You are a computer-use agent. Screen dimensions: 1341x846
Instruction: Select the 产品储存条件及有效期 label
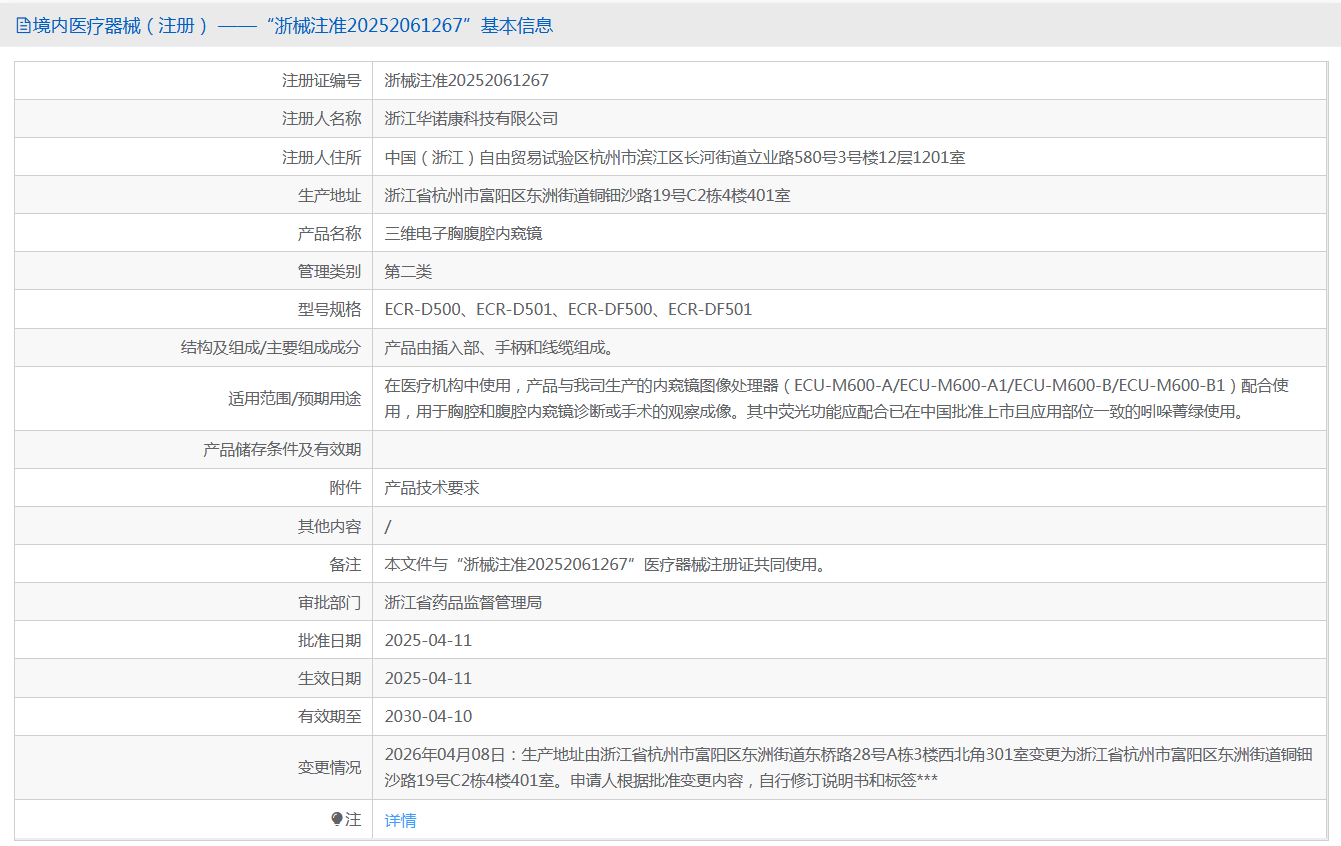coord(282,449)
